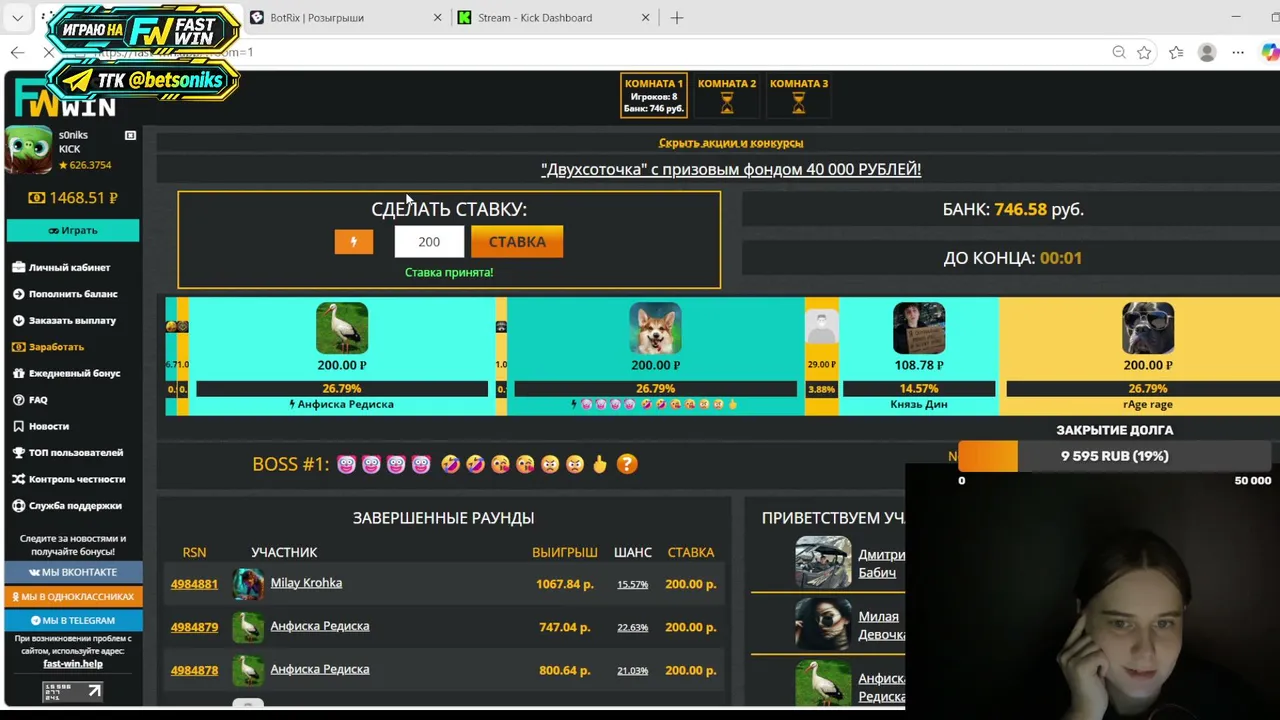Screen dimensions: 1280x720
Task: Open Заказать выплату in the sidebar
Action: 64,320
